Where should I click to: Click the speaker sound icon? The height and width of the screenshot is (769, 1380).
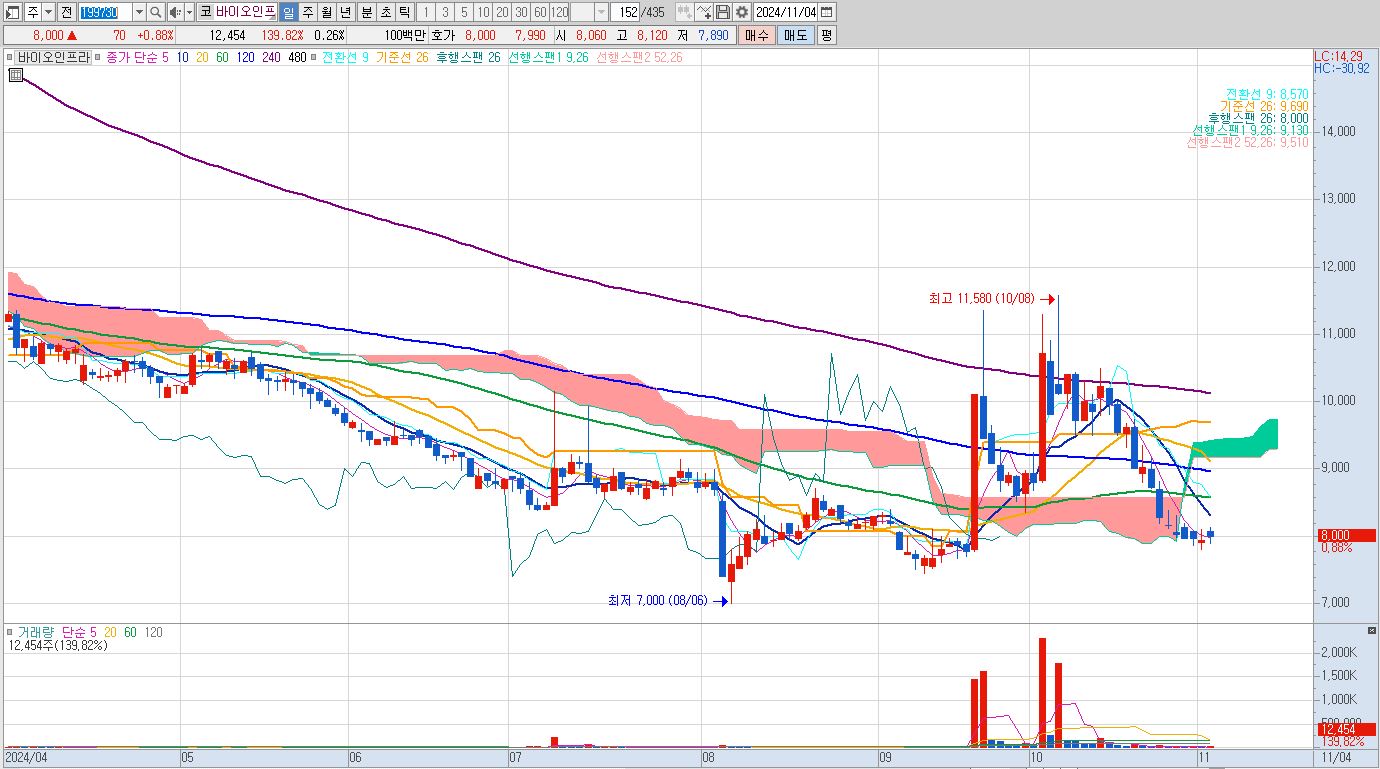click(174, 12)
